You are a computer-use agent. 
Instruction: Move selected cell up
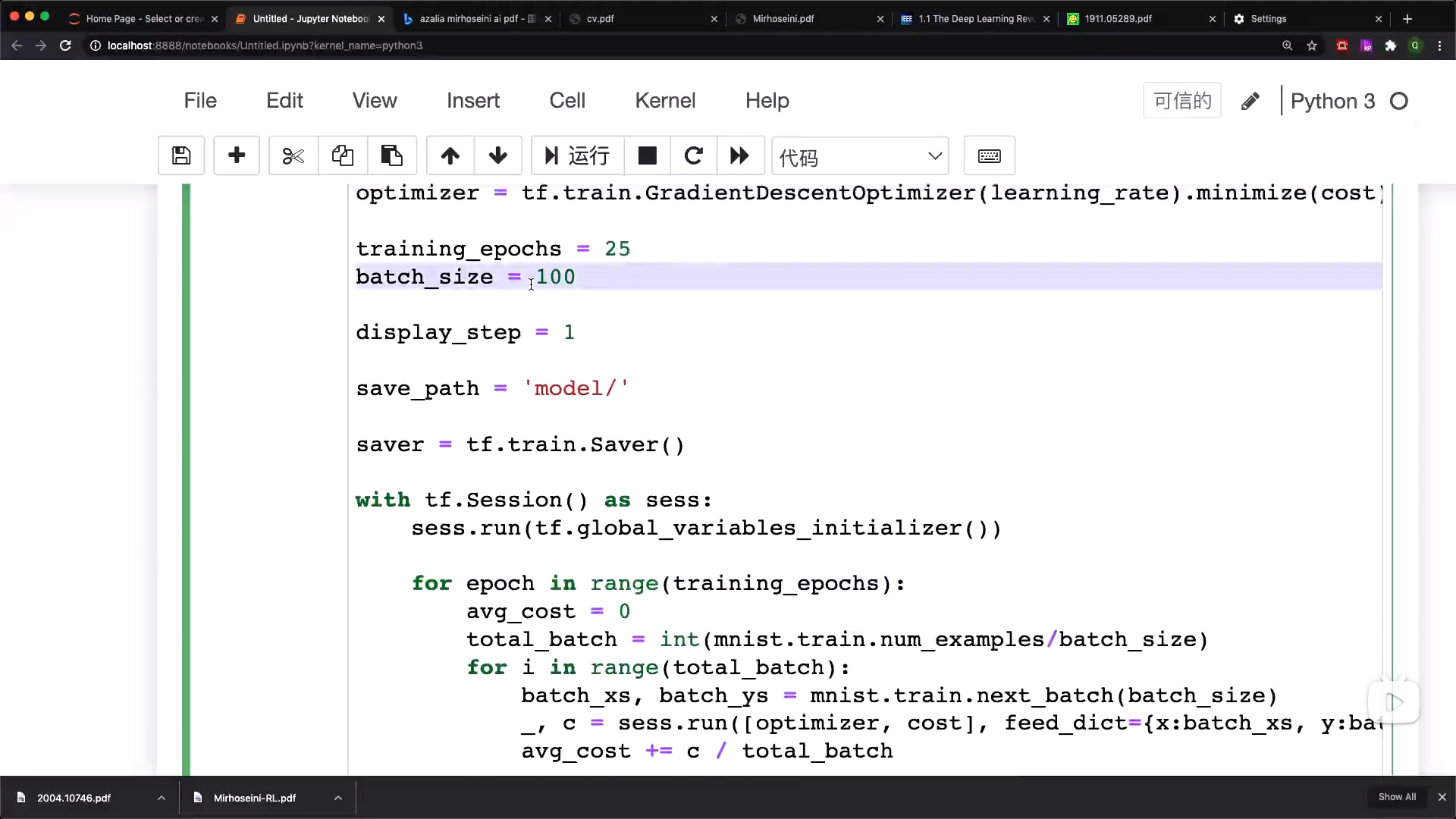(x=450, y=156)
